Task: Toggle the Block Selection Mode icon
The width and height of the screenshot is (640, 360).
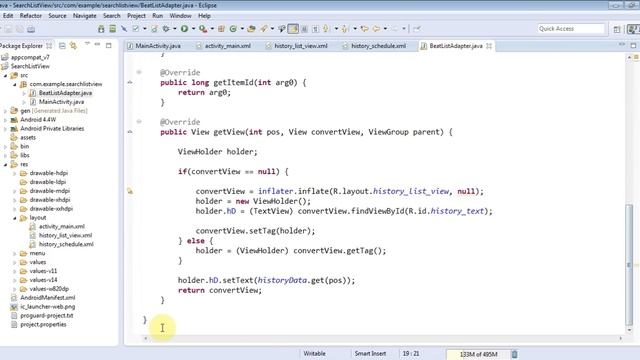Action: tap(304, 29)
